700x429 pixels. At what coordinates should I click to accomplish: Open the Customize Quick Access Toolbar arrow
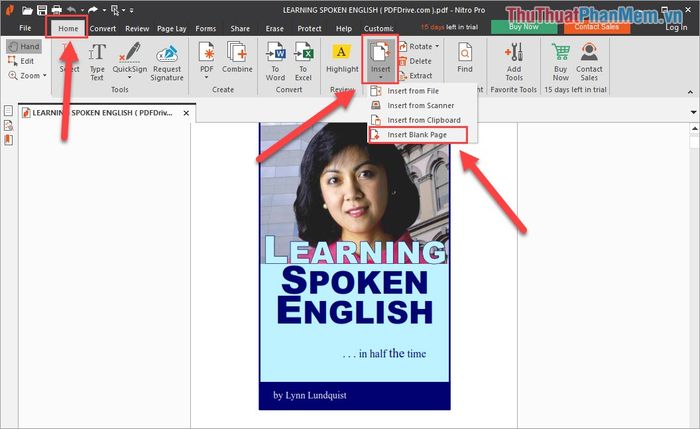pyautogui.click(x=131, y=10)
